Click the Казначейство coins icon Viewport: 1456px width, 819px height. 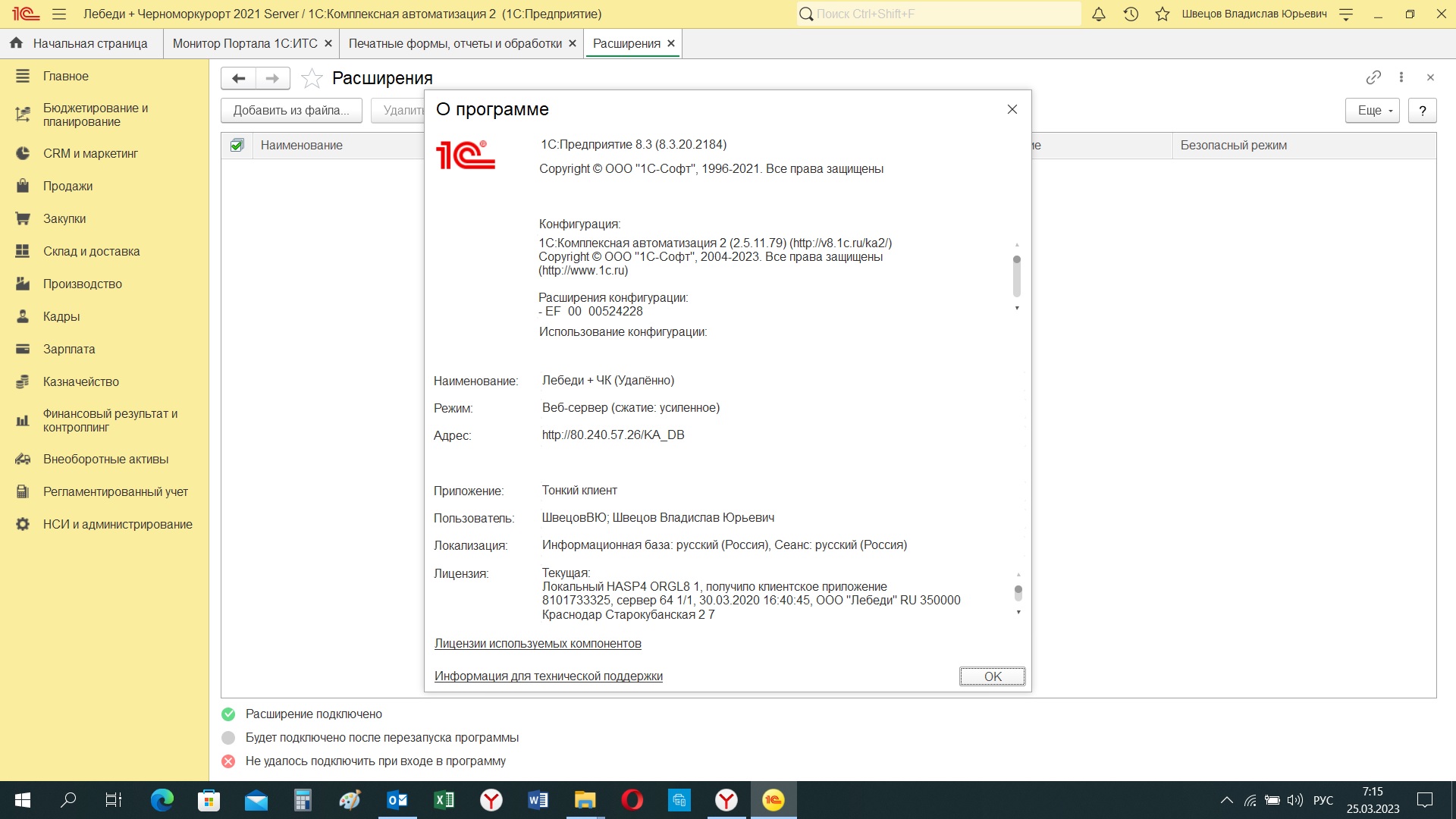(23, 381)
